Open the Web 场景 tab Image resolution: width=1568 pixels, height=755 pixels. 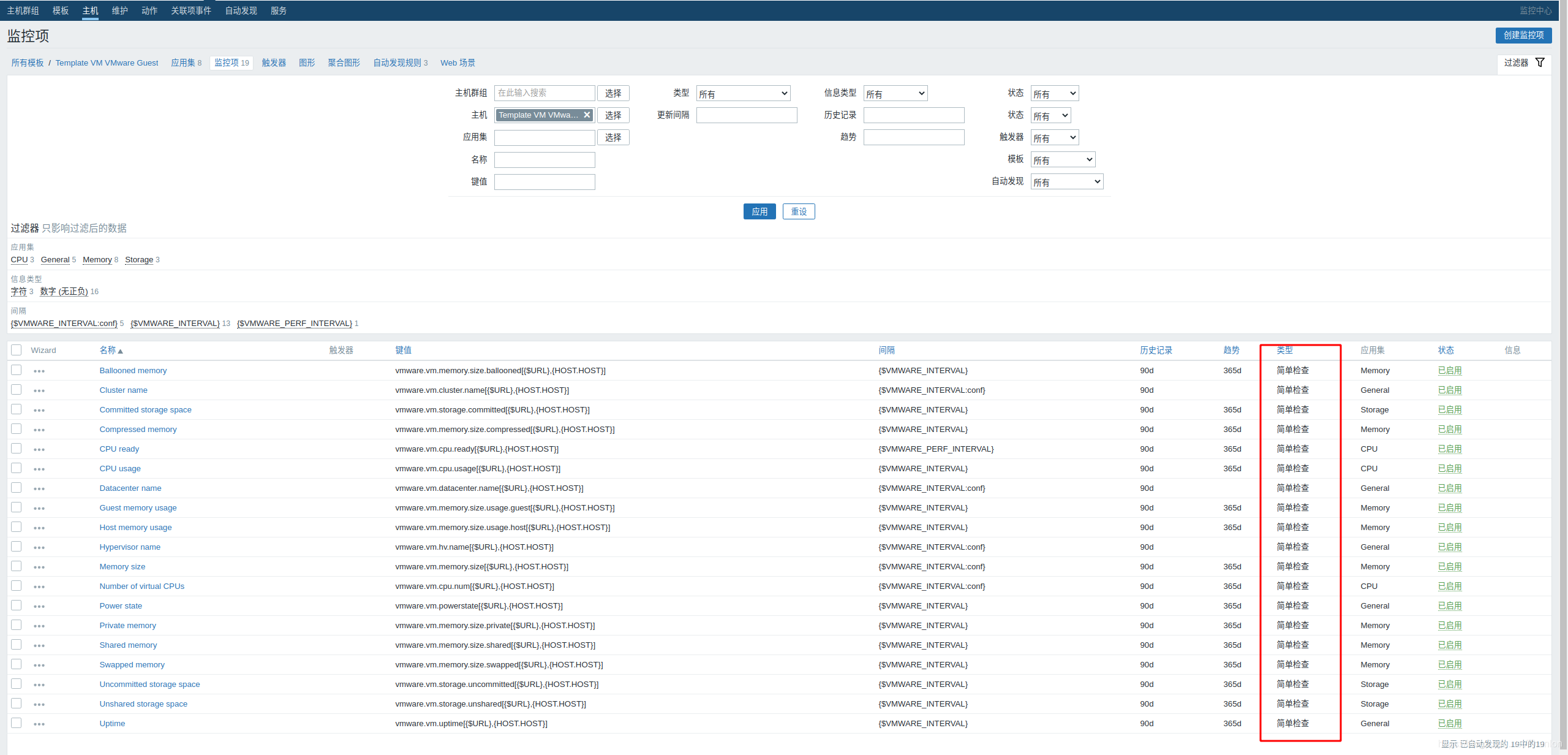[x=458, y=63]
